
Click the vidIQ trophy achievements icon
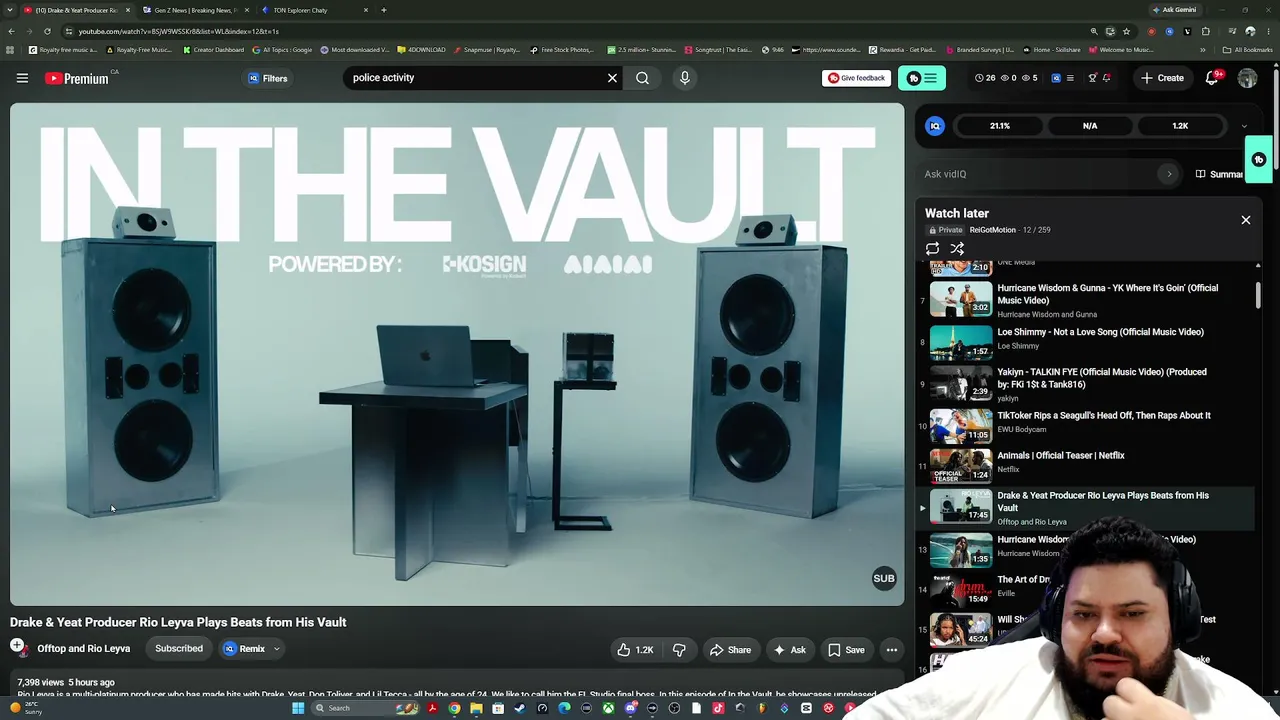coord(1092,78)
